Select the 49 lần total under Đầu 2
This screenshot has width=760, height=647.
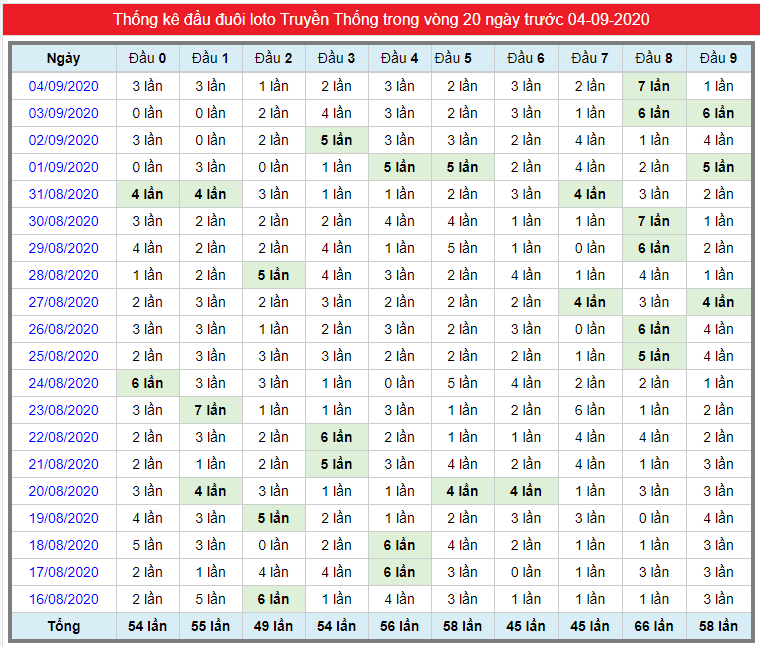point(273,626)
